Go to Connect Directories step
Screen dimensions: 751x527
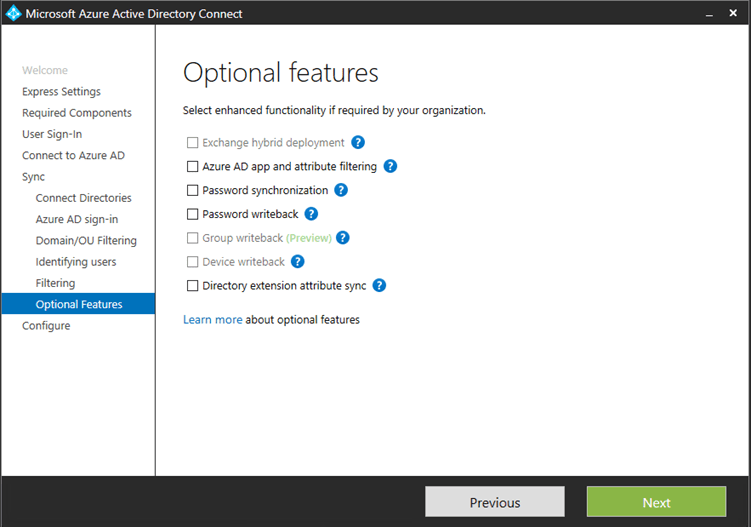[83, 198]
